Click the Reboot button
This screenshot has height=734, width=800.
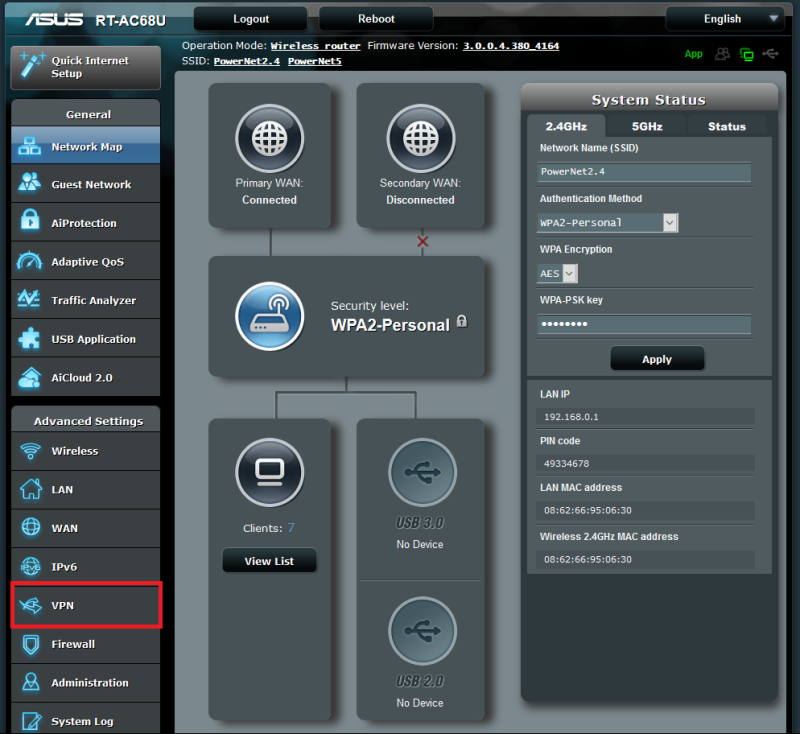376,19
